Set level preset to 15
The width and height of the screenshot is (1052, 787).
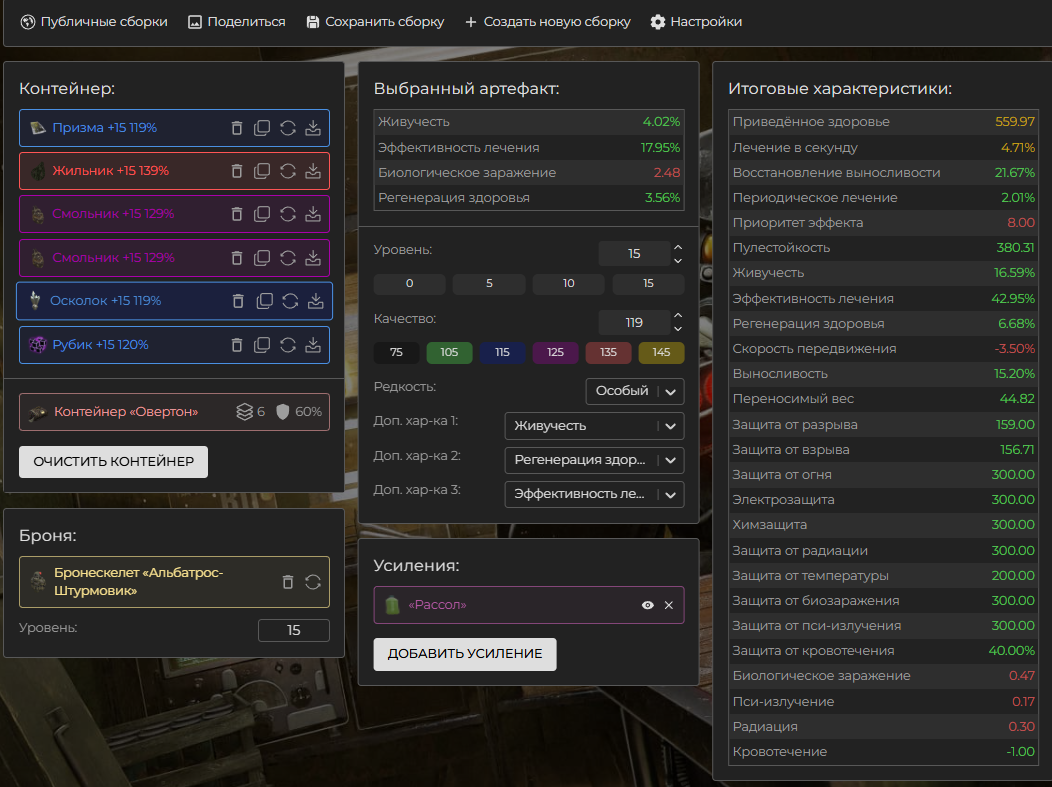pos(648,284)
